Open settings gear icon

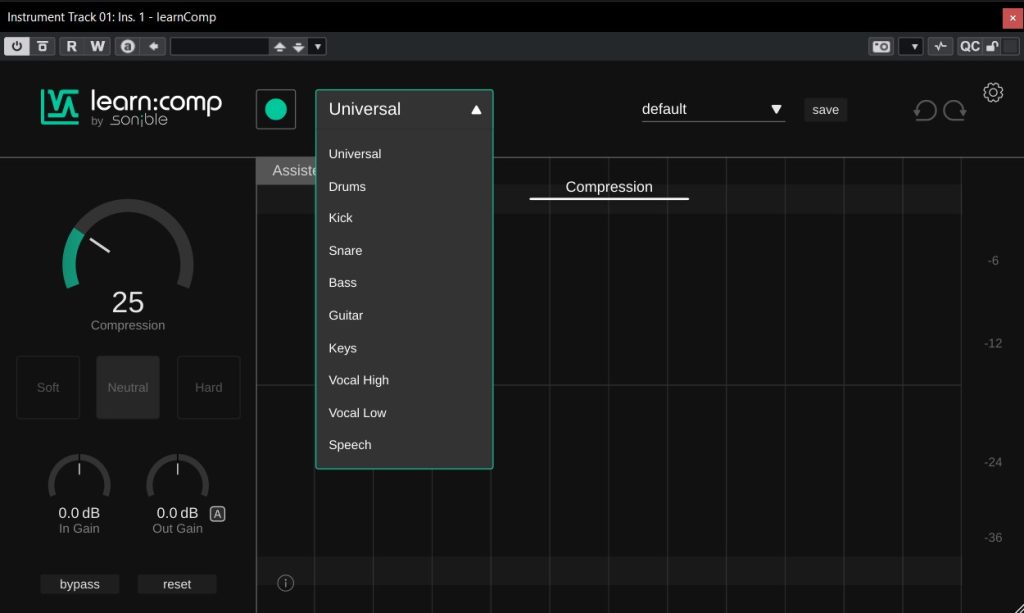click(x=993, y=93)
